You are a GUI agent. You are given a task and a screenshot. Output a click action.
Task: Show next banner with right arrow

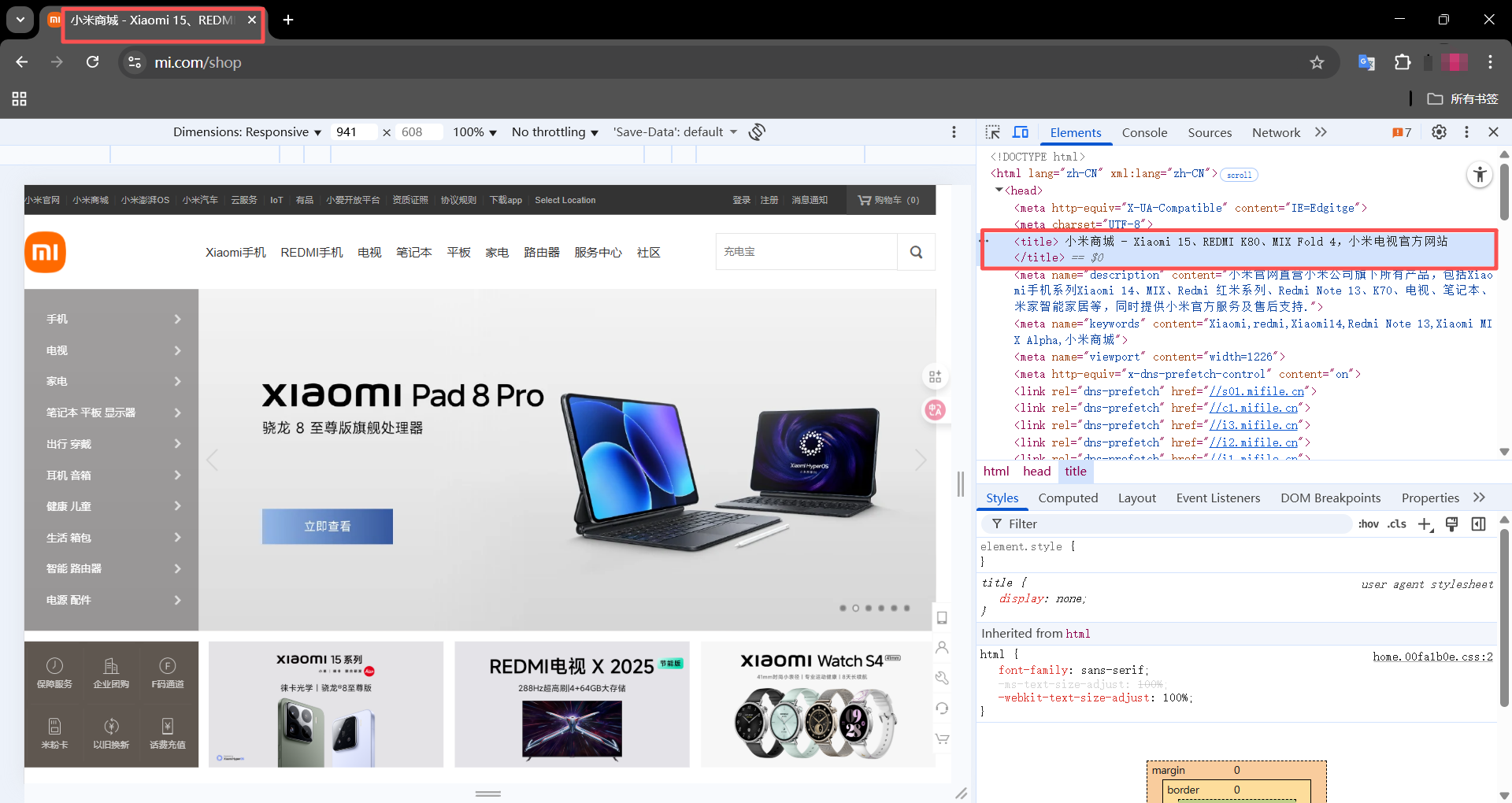[921, 460]
